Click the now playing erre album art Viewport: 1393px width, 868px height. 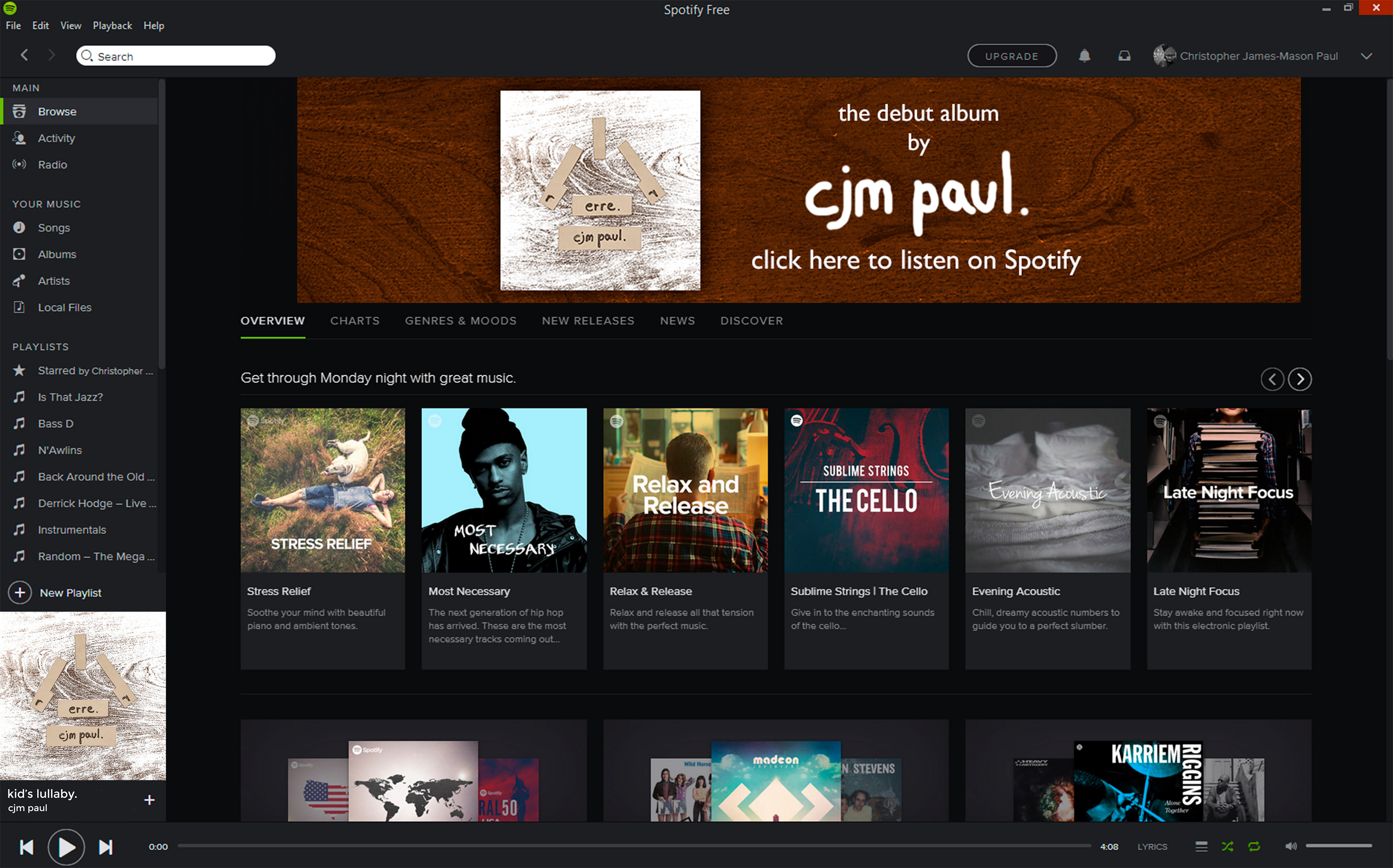(83, 695)
